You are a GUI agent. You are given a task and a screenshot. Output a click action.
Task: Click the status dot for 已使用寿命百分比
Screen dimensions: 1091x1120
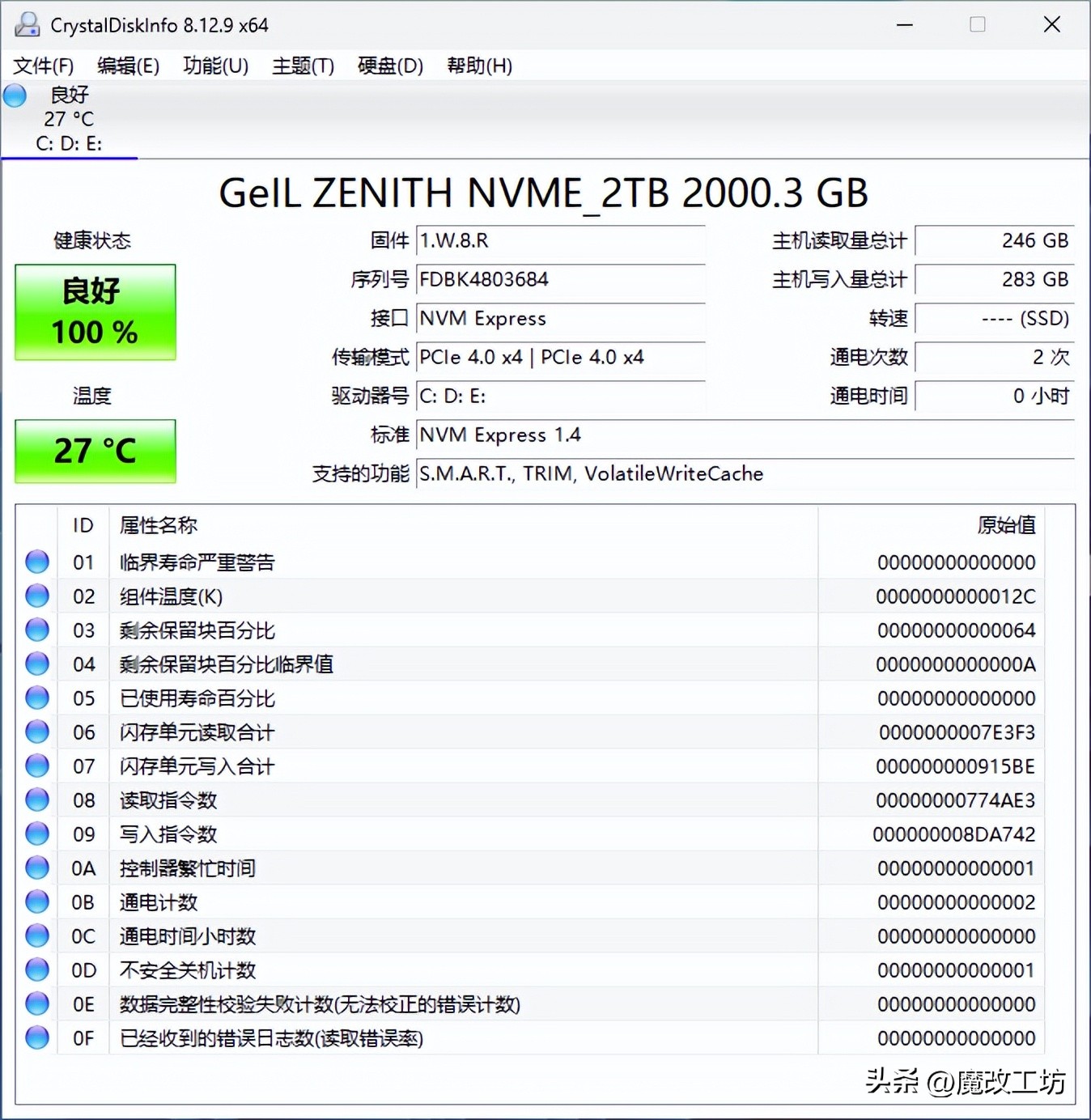click(x=36, y=698)
